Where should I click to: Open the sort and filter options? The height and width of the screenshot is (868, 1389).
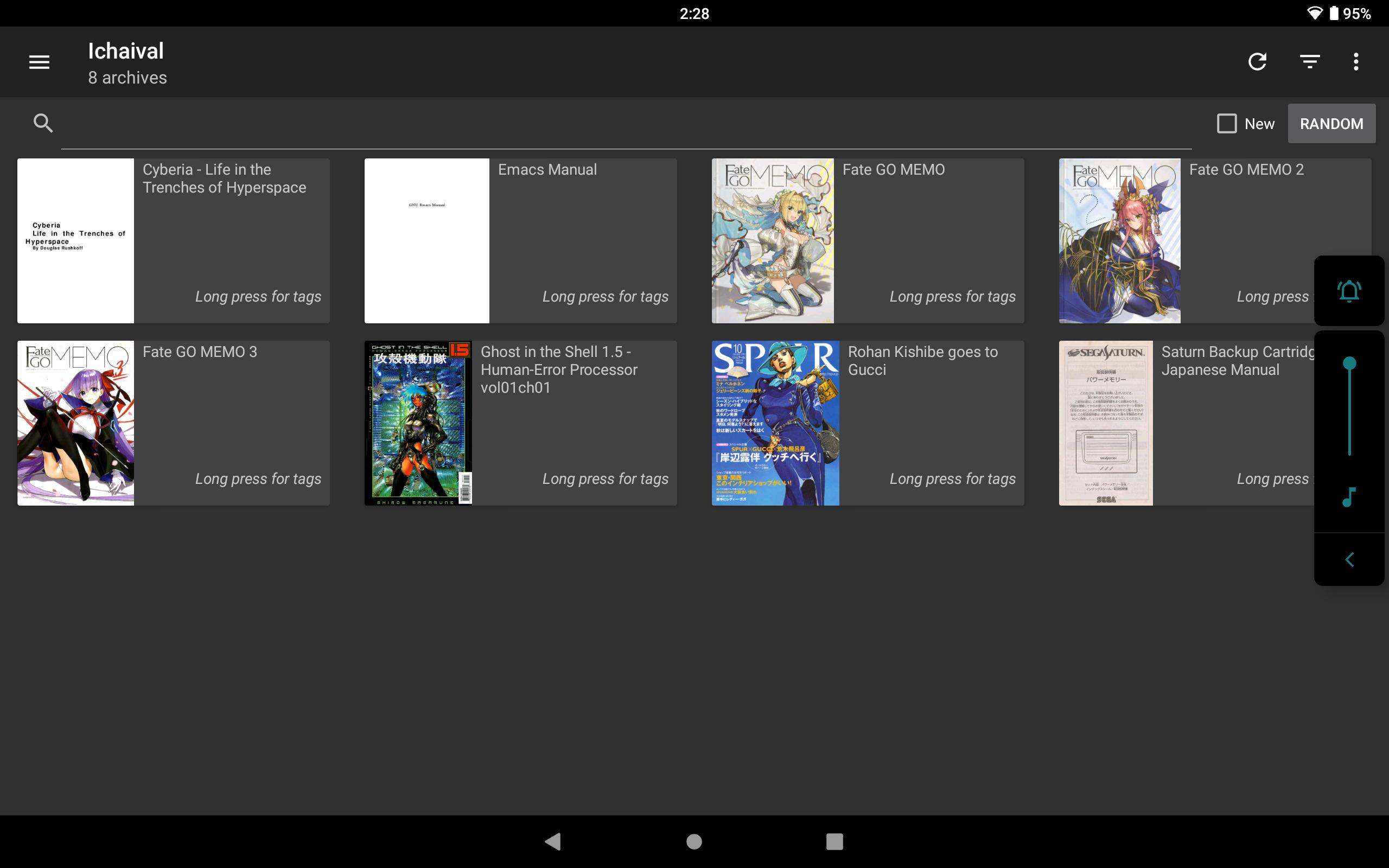[1309, 61]
